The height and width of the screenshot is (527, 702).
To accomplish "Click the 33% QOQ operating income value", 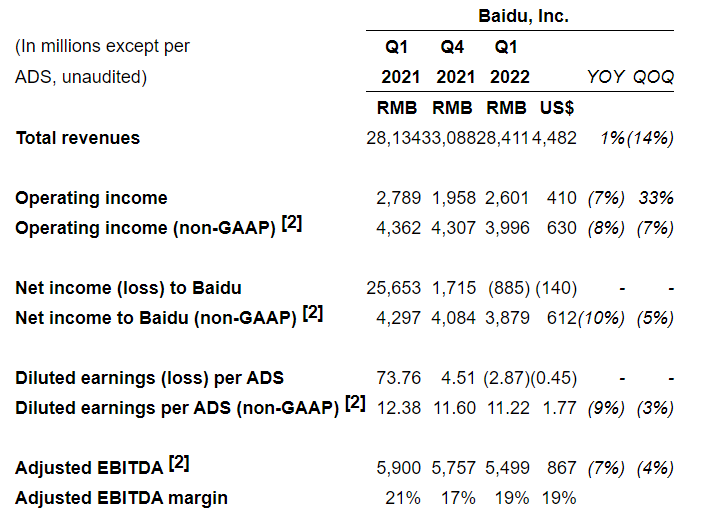I will (657, 198).
